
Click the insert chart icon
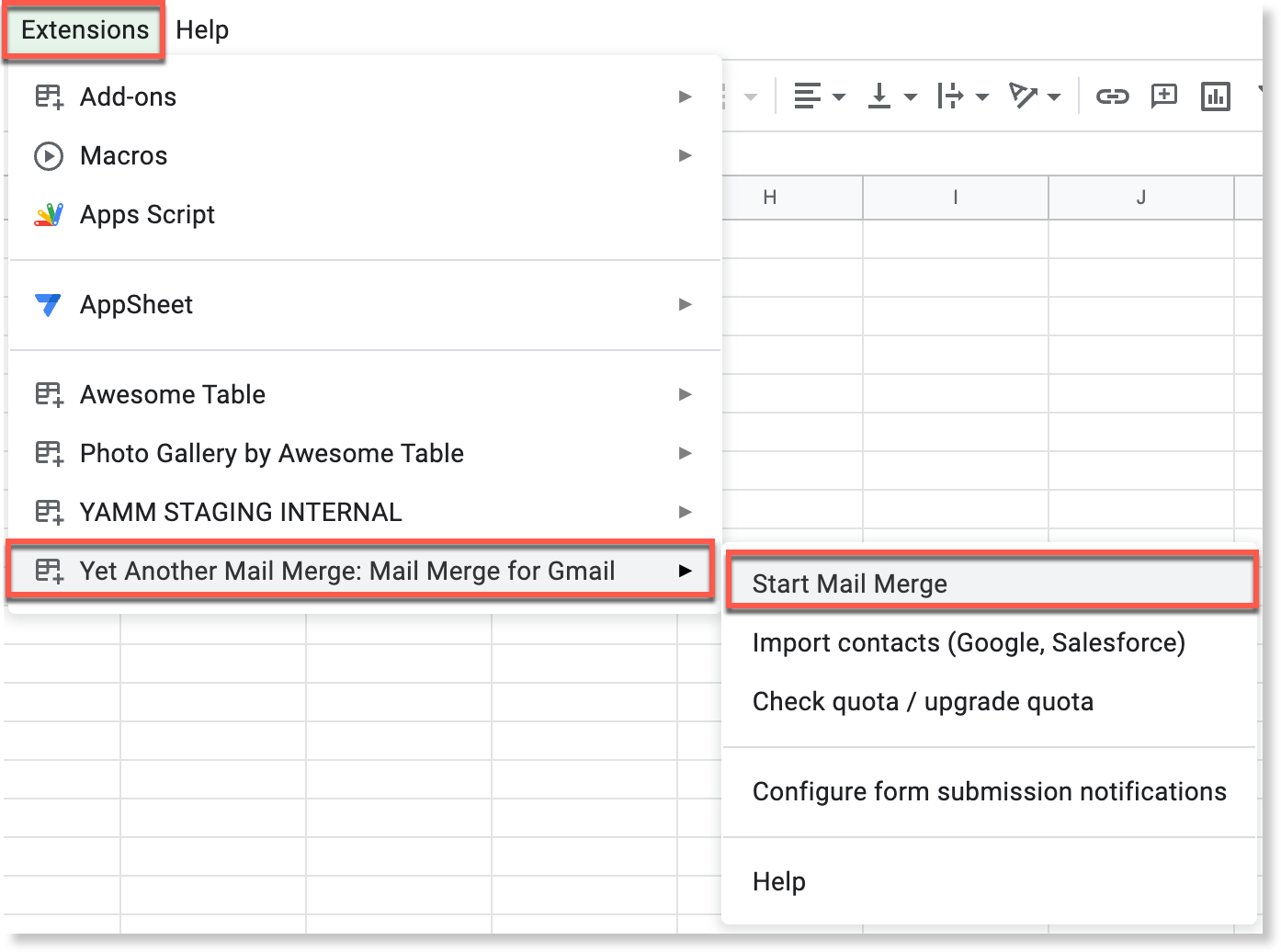click(x=1215, y=96)
